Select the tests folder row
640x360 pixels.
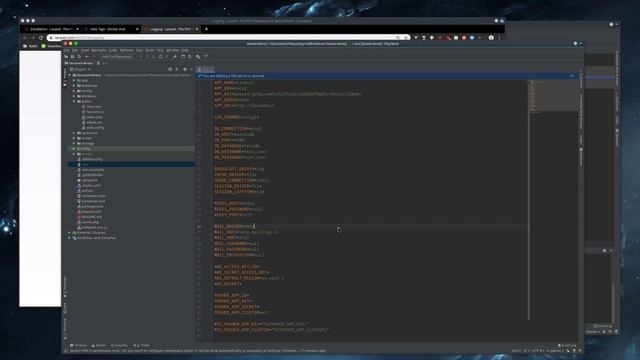pyautogui.click(x=131, y=149)
